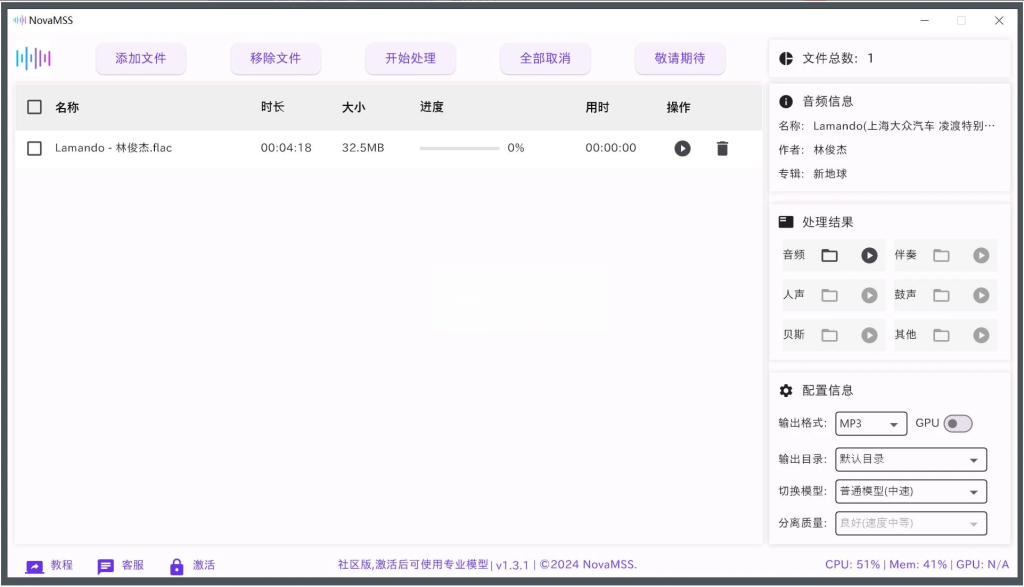Click the author value 林俊杰
This screenshot has height=587, width=1024.
click(x=830, y=150)
